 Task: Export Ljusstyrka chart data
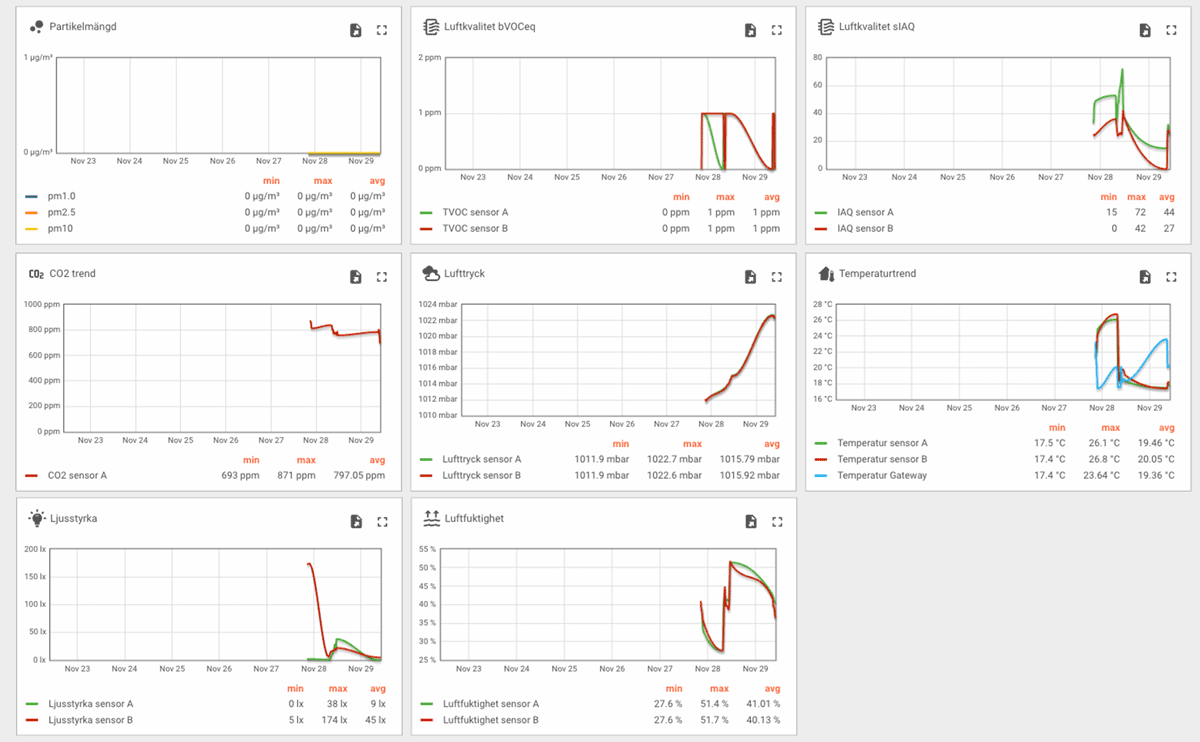[x=356, y=521]
